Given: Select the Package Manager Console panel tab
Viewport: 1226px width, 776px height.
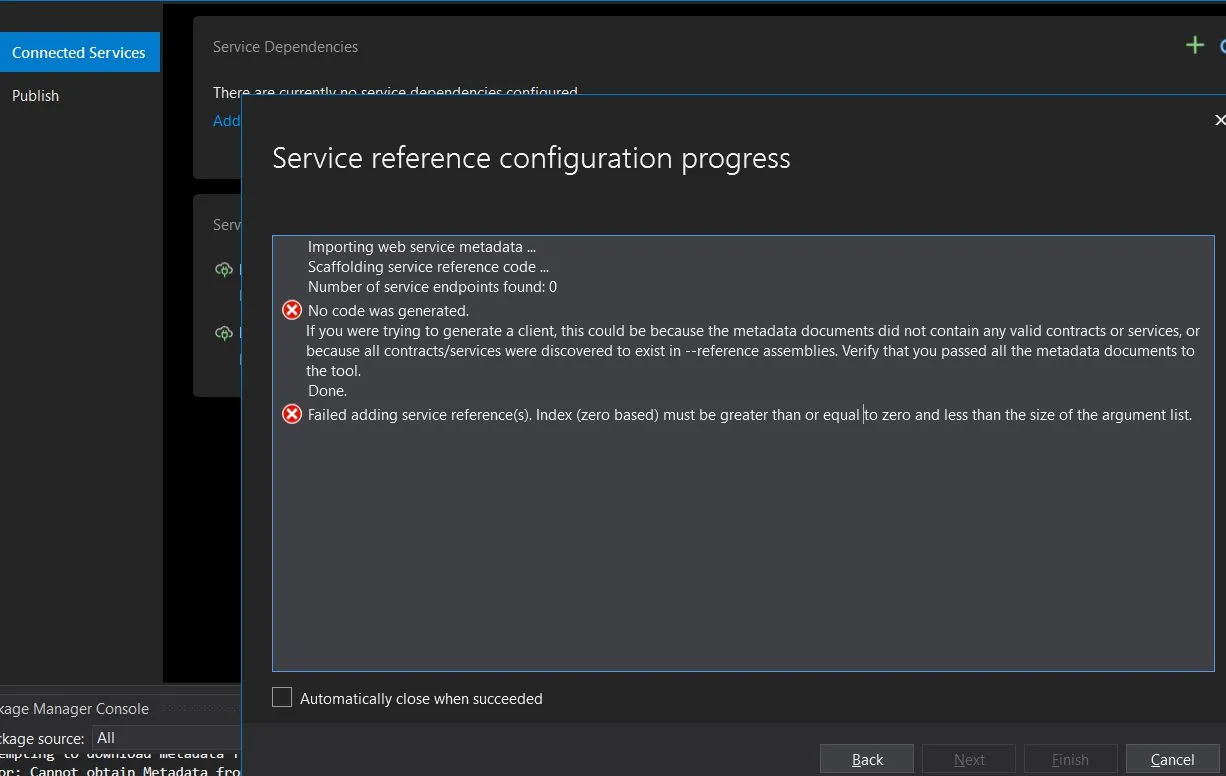Looking at the screenshot, I should pos(75,709).
